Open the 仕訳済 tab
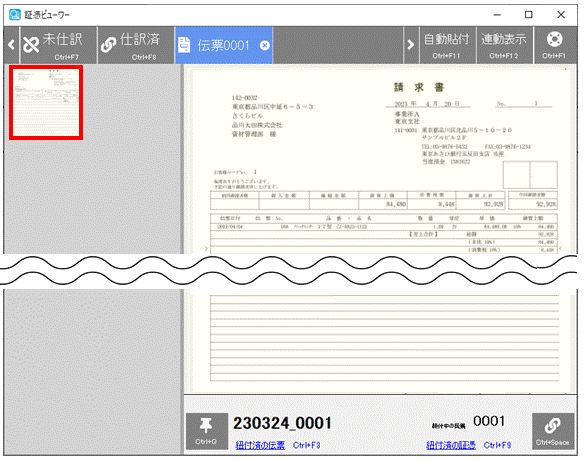Image resolution: width=584 pixels, height=460 pixels. click(x=136, y=45)
